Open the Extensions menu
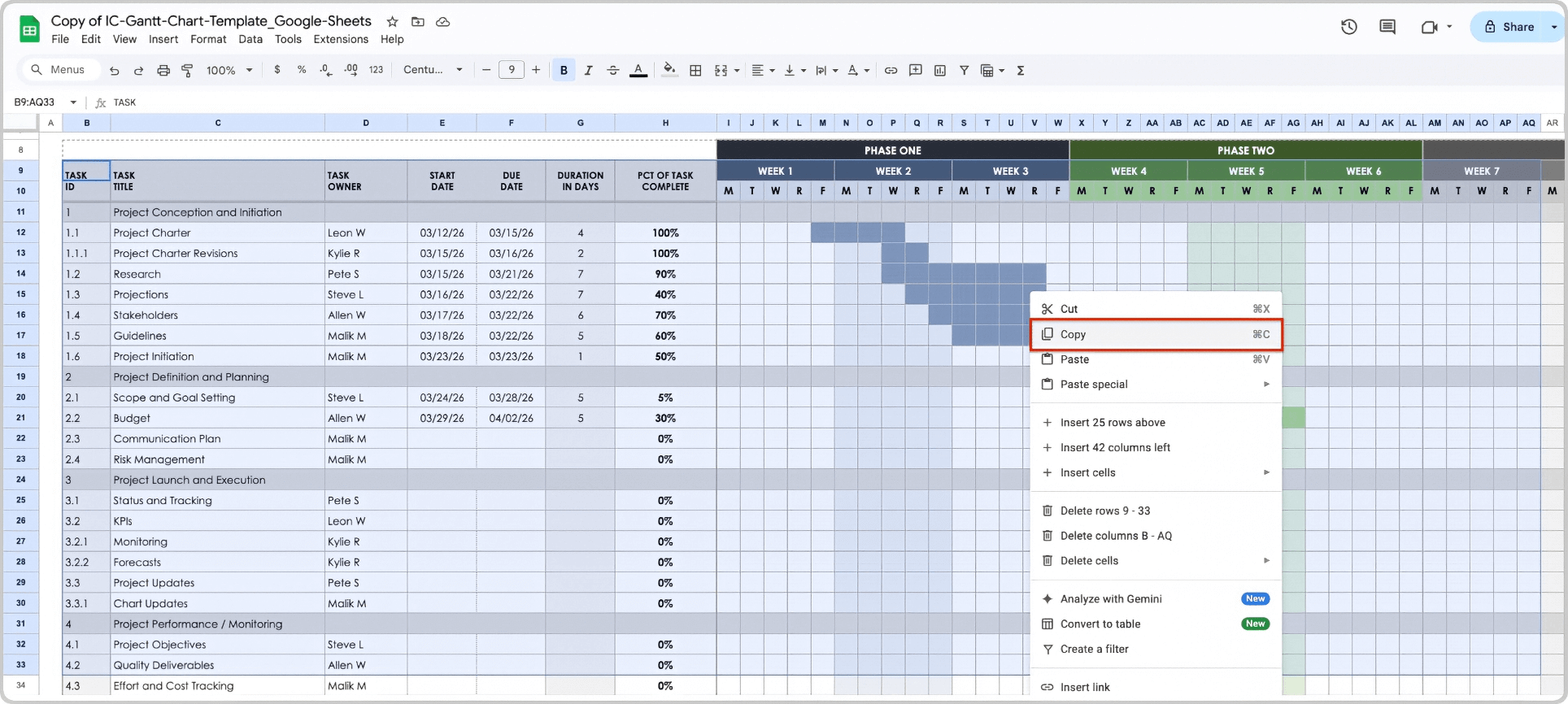The width and height of the screenshot is (1568, 704). 341,39
